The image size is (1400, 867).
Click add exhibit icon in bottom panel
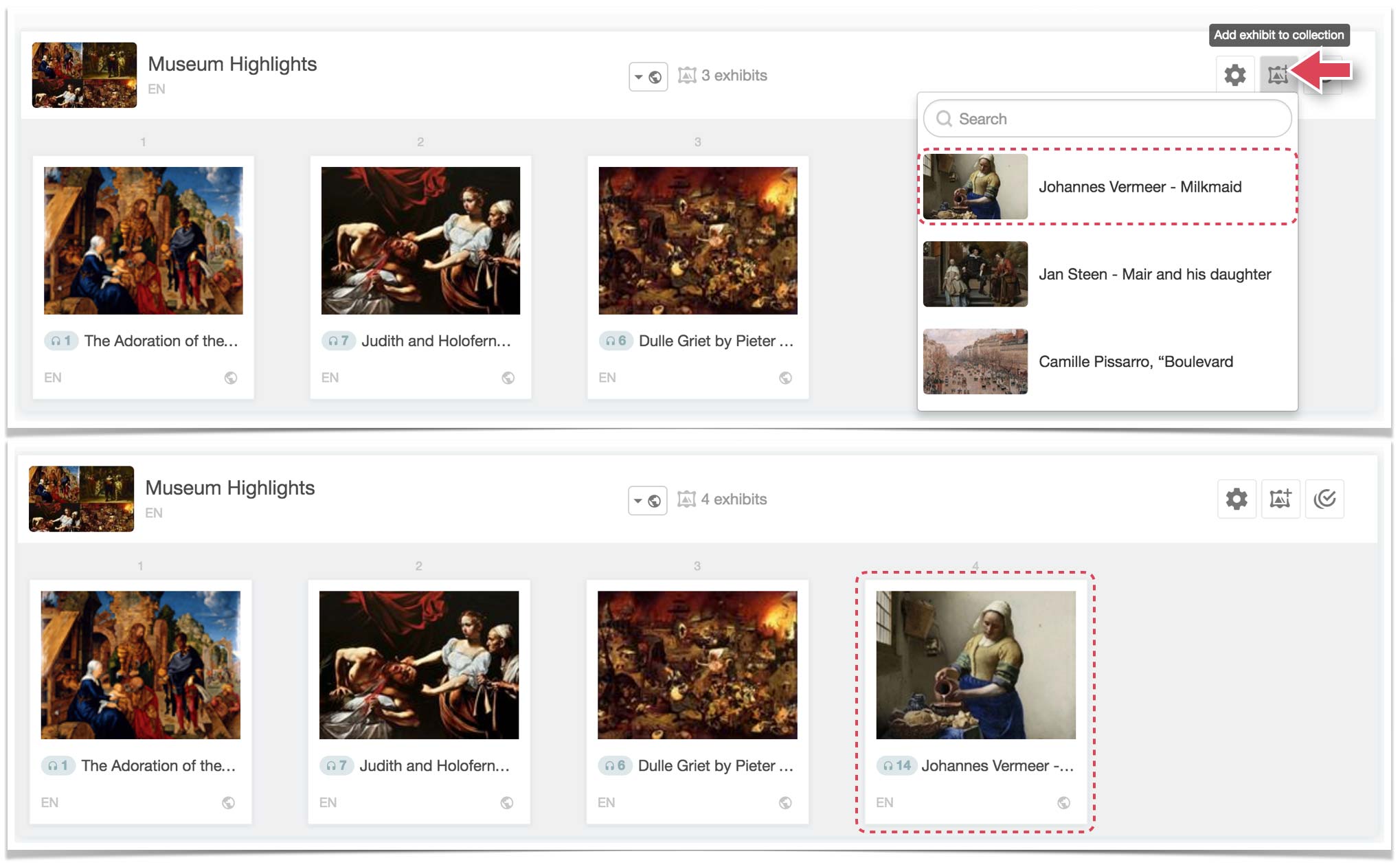point(1280,499)
